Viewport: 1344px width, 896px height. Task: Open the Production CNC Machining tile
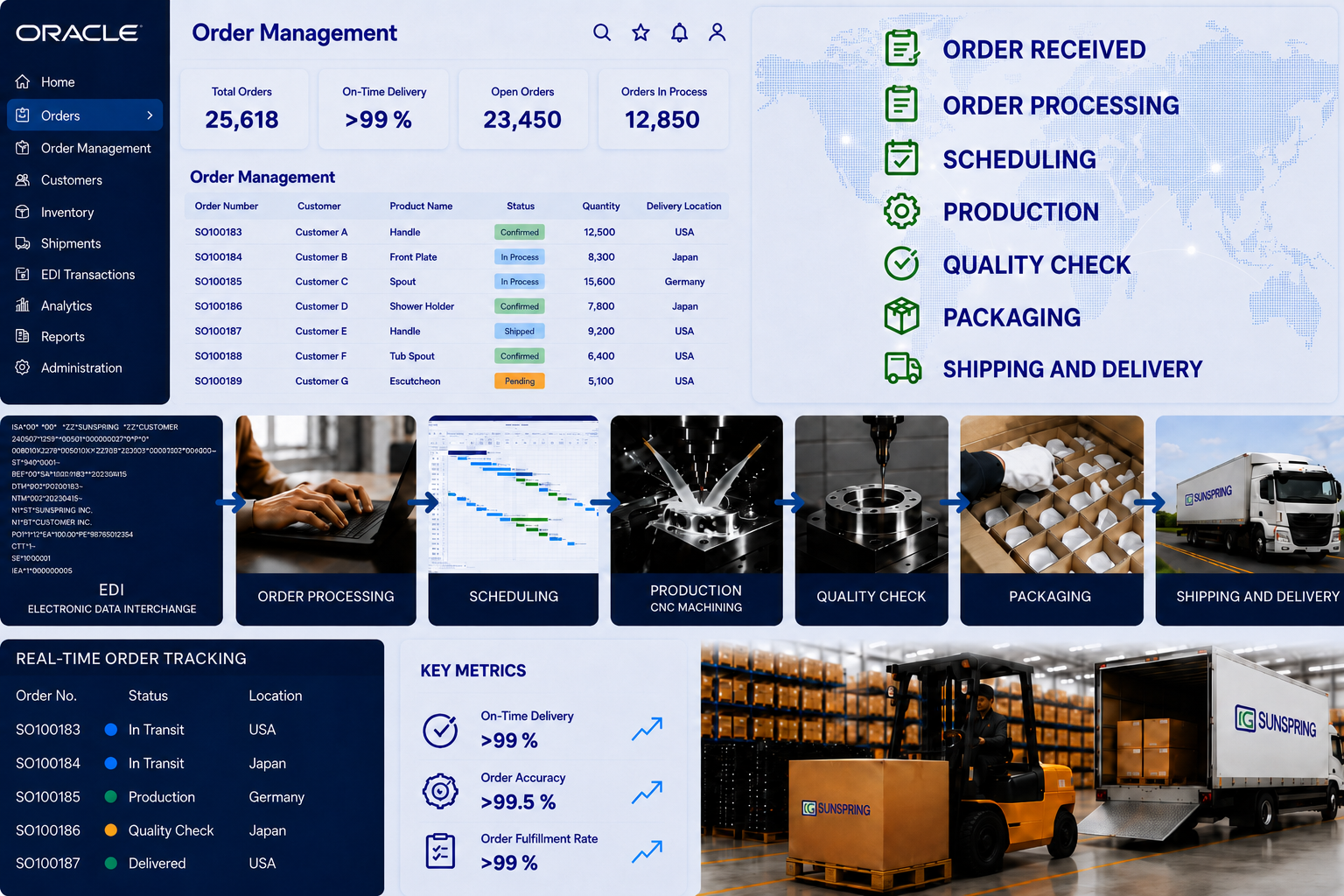coord(696,521)
